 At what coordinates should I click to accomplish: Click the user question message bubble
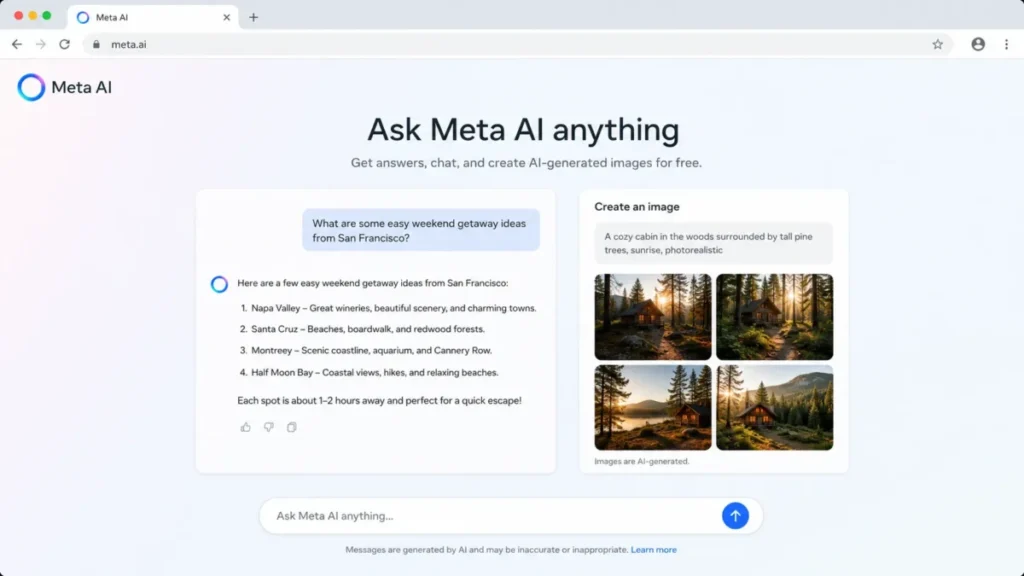(421, 230)
